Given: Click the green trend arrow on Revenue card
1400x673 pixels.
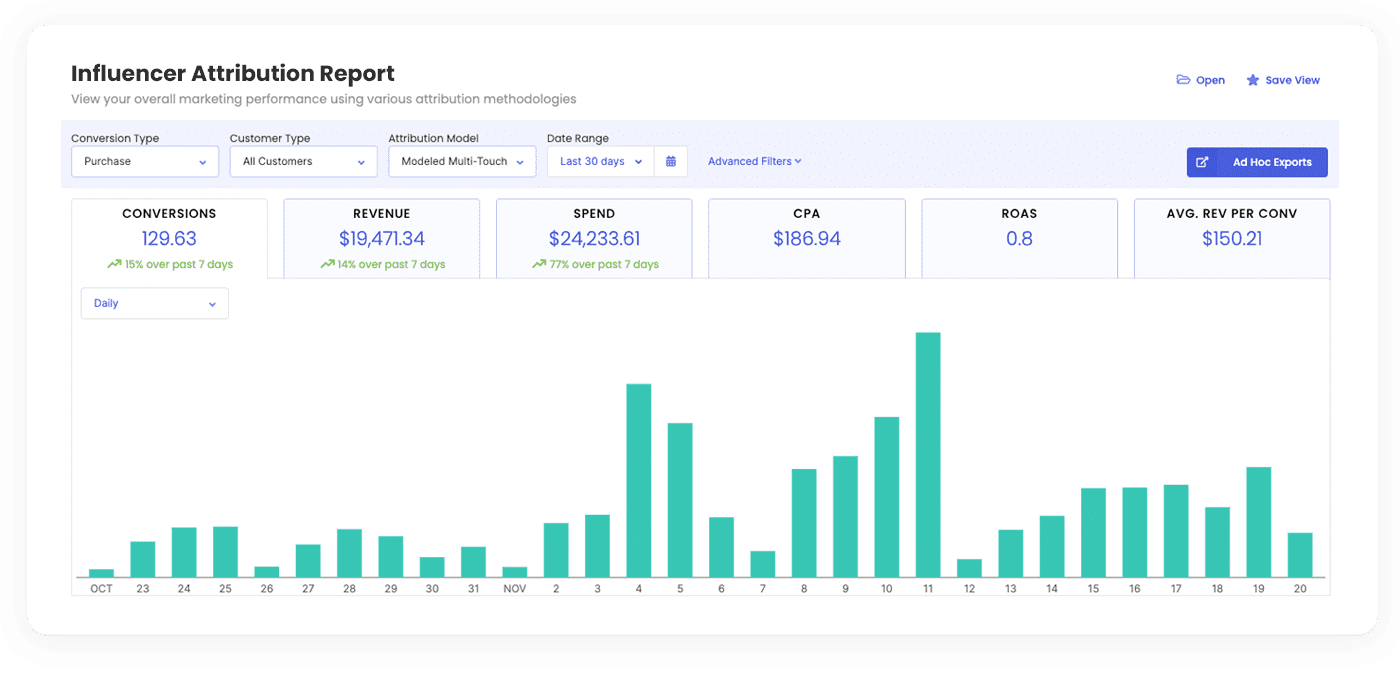Looking at the screenshot, I should pos(326,264).
